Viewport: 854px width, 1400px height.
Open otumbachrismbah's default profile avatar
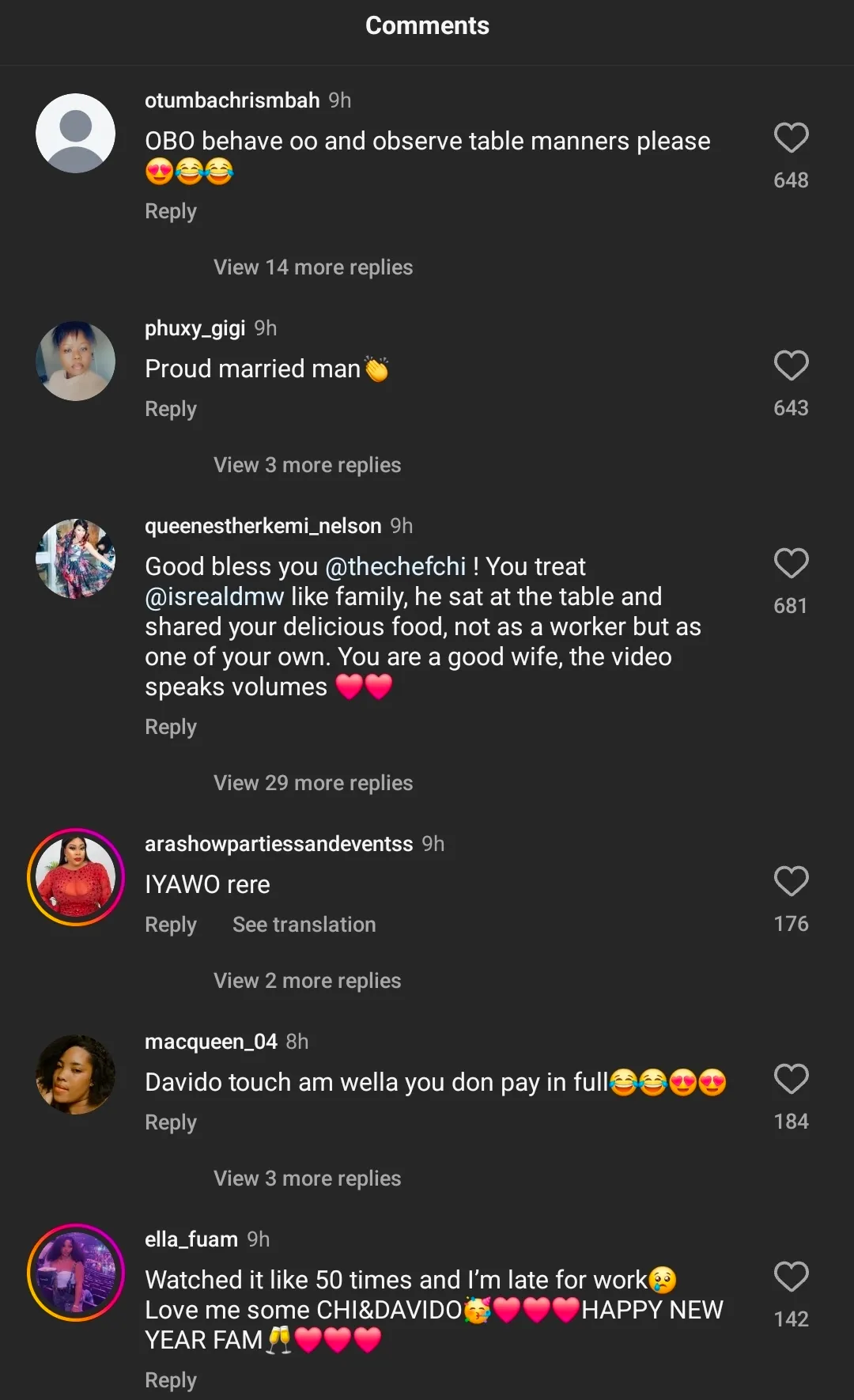[x=76, y=134]
